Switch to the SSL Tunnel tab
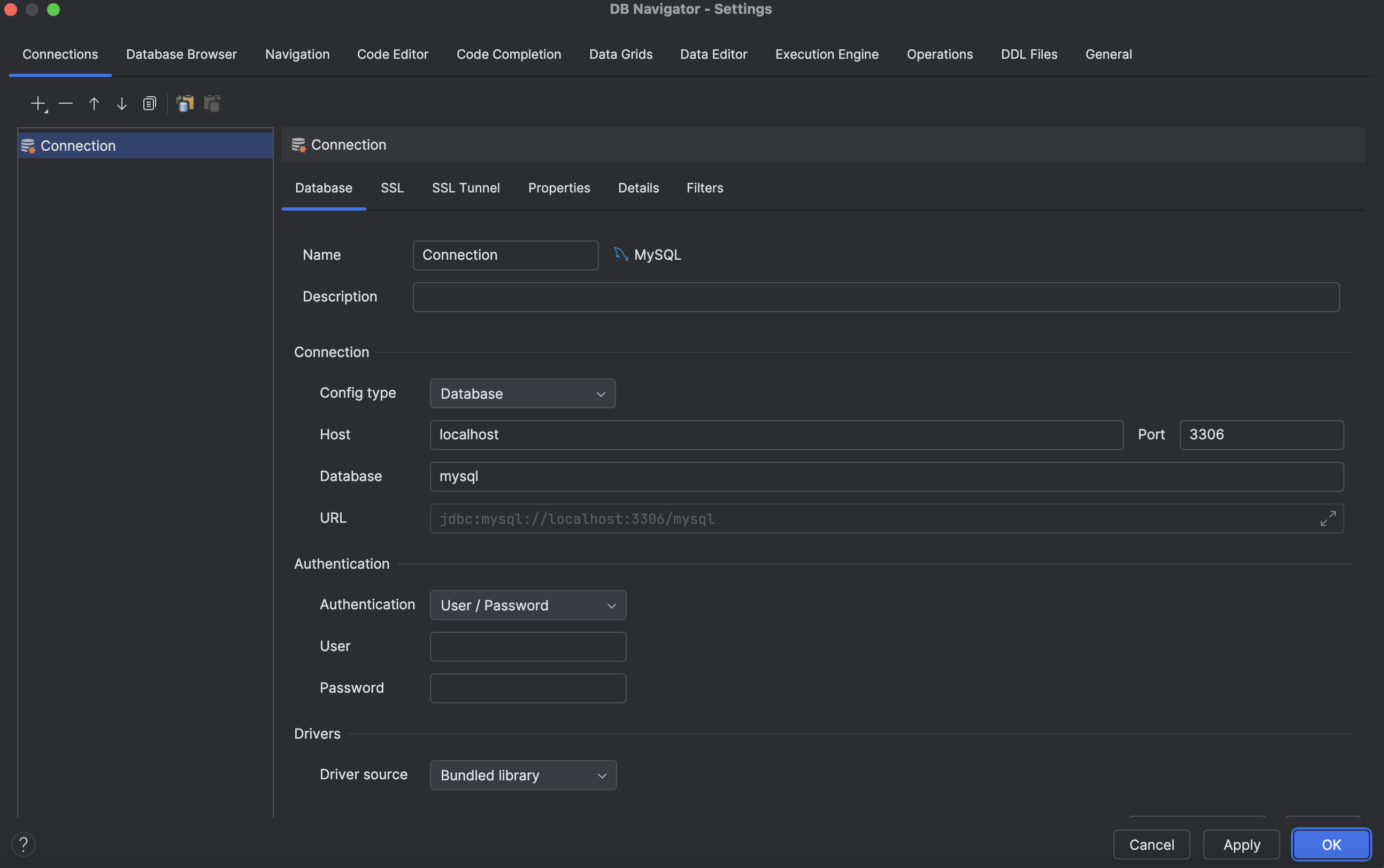Viewport: 1384px width, 868px height. 466,188
